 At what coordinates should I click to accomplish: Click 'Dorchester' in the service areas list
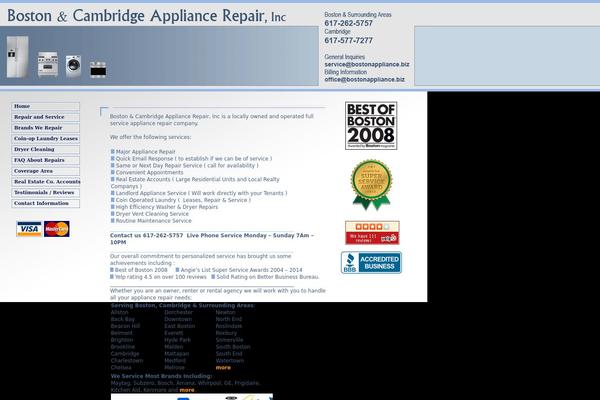[x=178, y=312]
